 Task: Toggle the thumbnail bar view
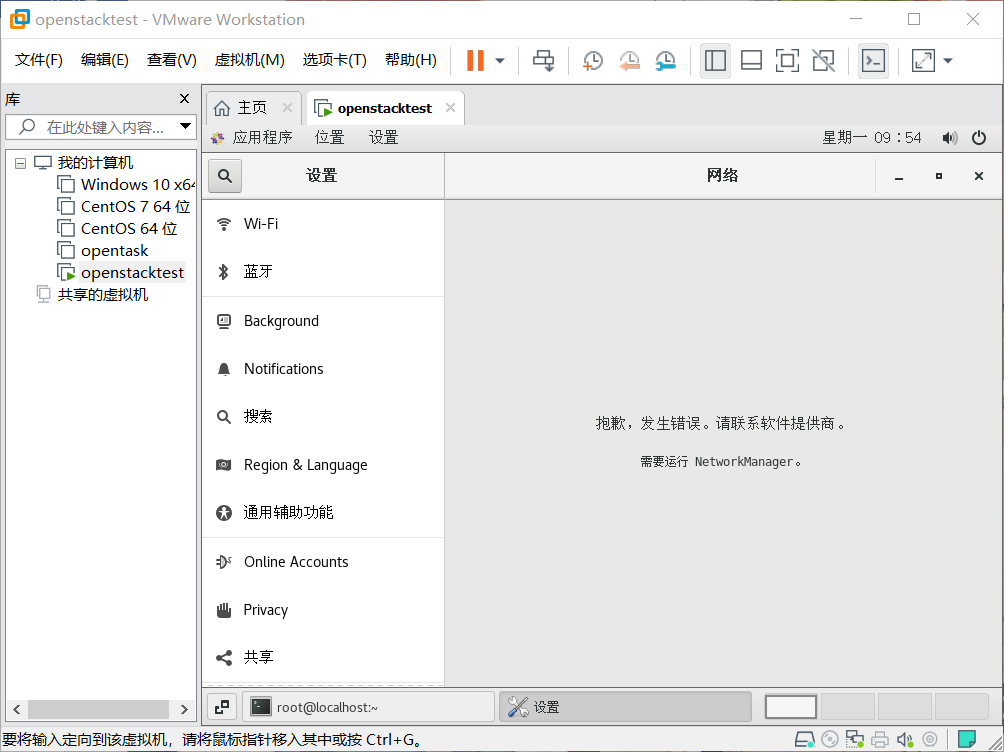tap(751, 60)
